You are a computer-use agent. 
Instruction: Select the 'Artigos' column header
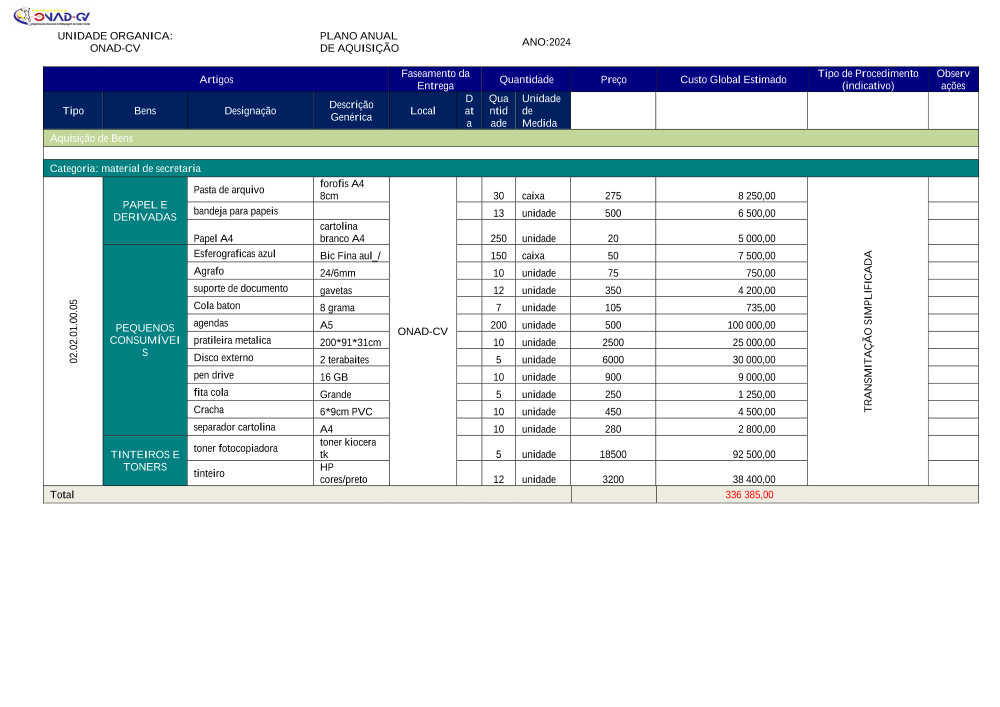tap(216, 80)
